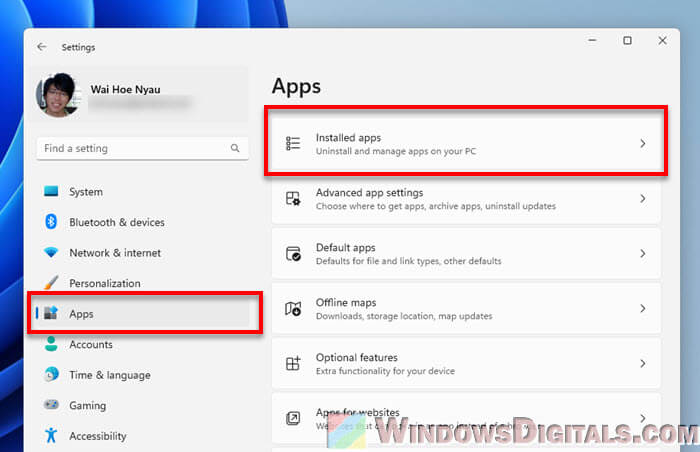
Task: Go to Time & language
Action: coord(142,375)
